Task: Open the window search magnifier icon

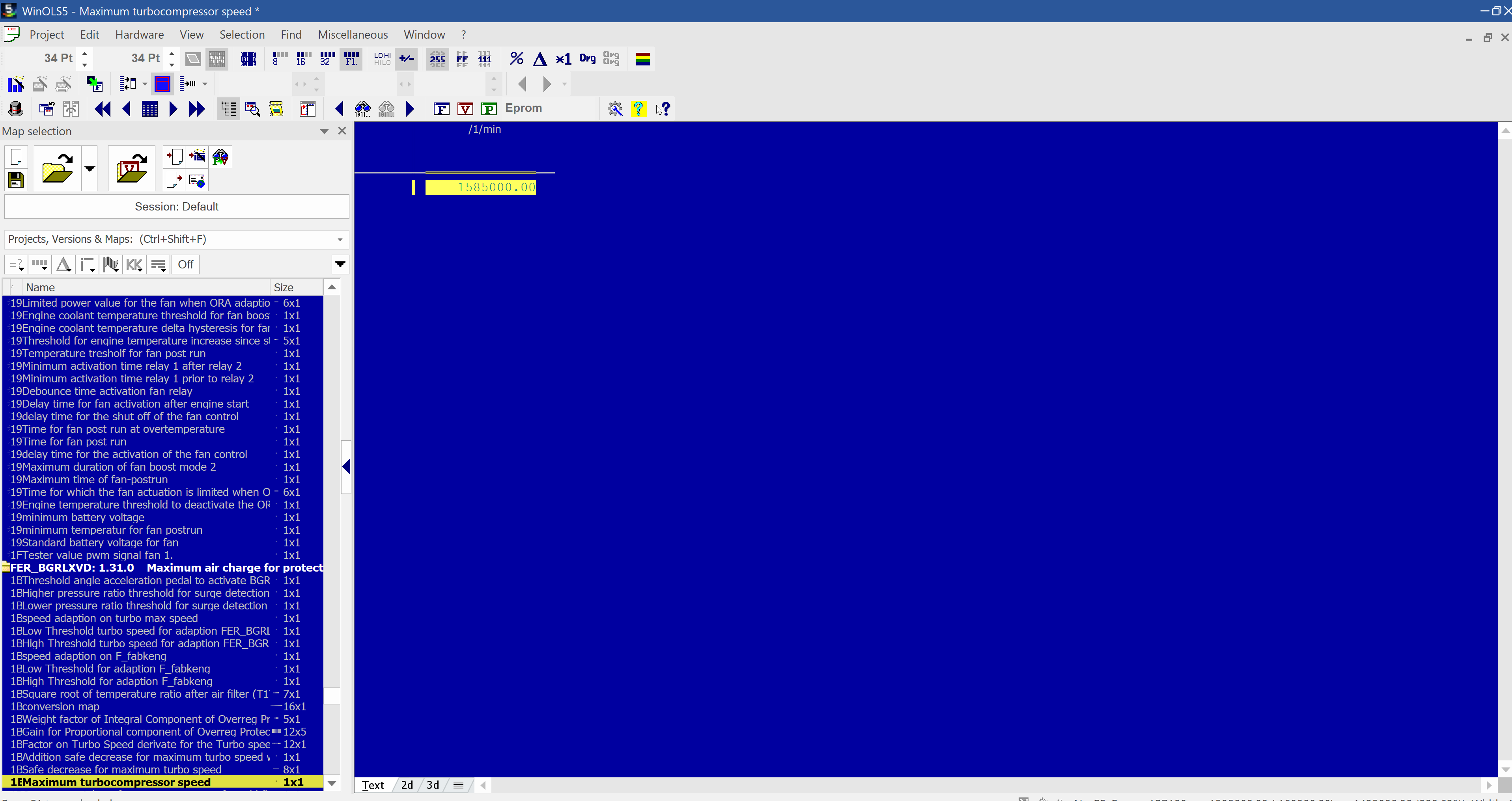Action: (x=252, y=108)
